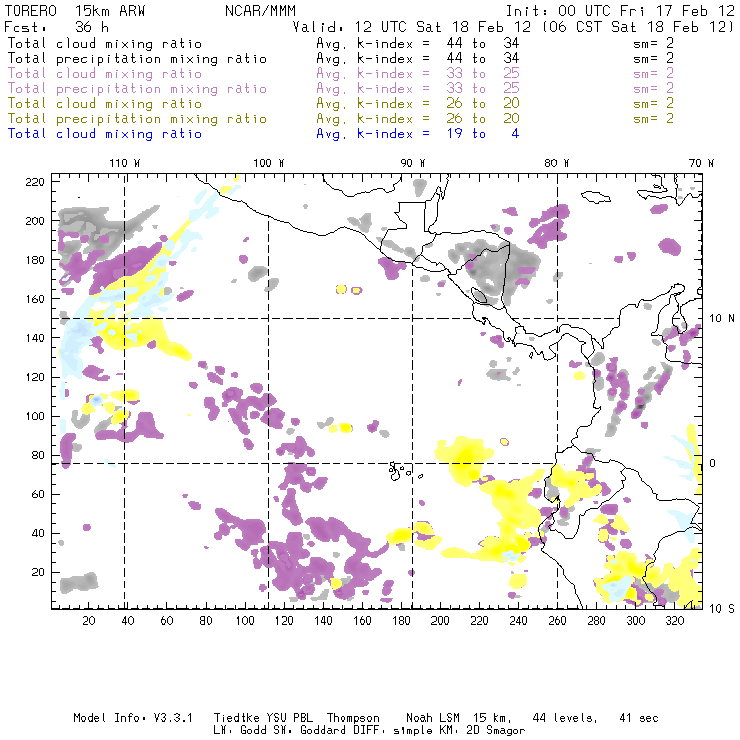Click the blue "19 to 4" k-index range

[x=483, y=134]
